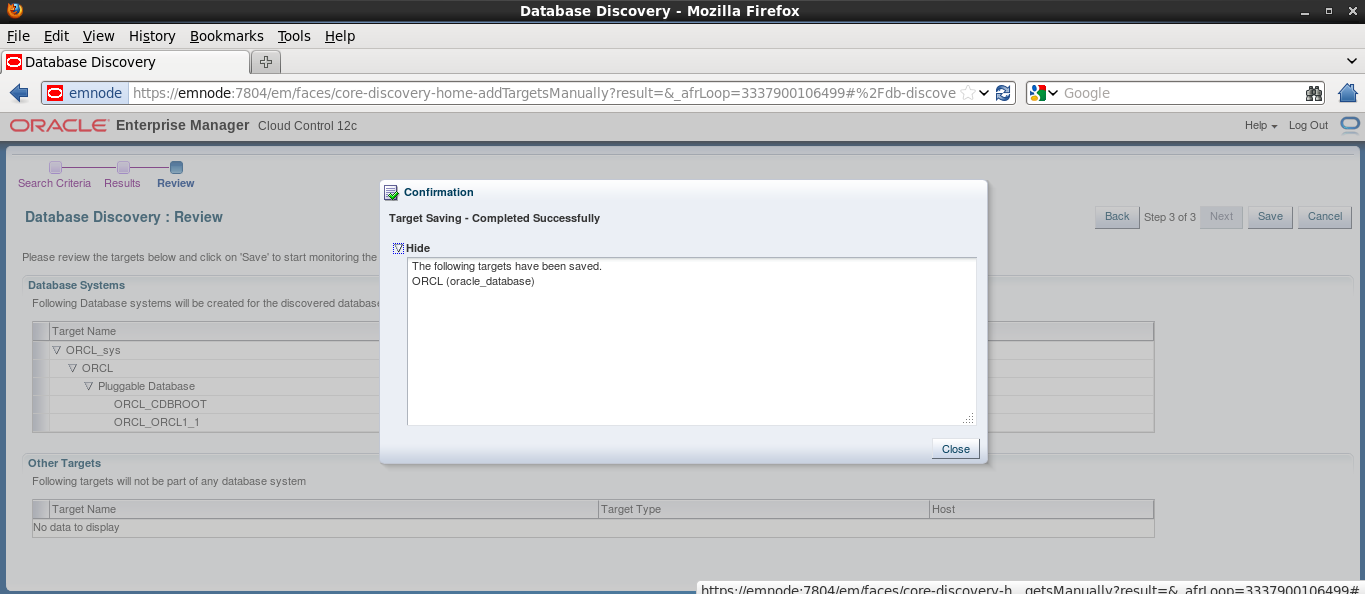Click the emnode site identity badge

click(85, 93)
